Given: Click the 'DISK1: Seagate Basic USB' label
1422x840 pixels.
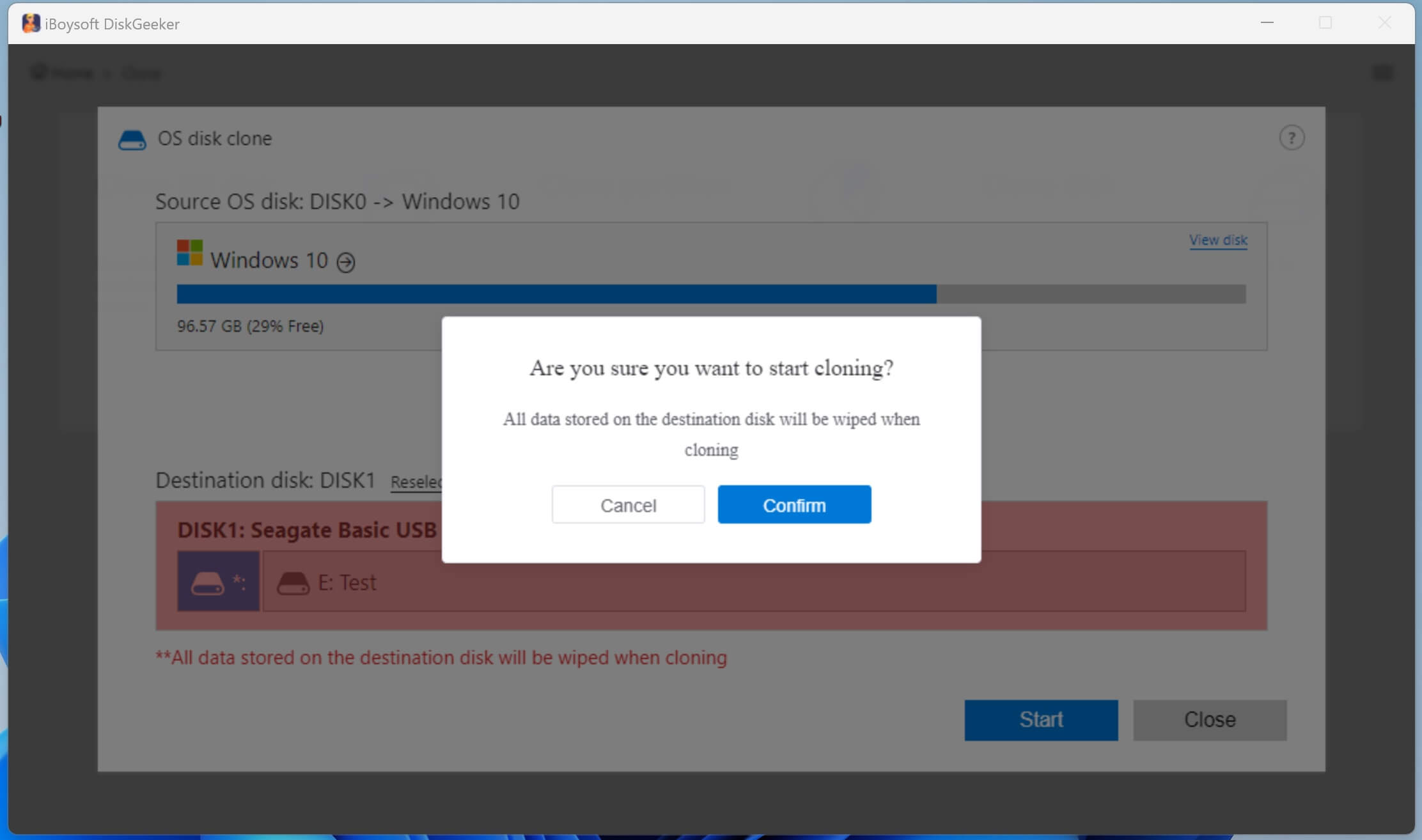Looking at the screenshot, I should tap(307, 530).
